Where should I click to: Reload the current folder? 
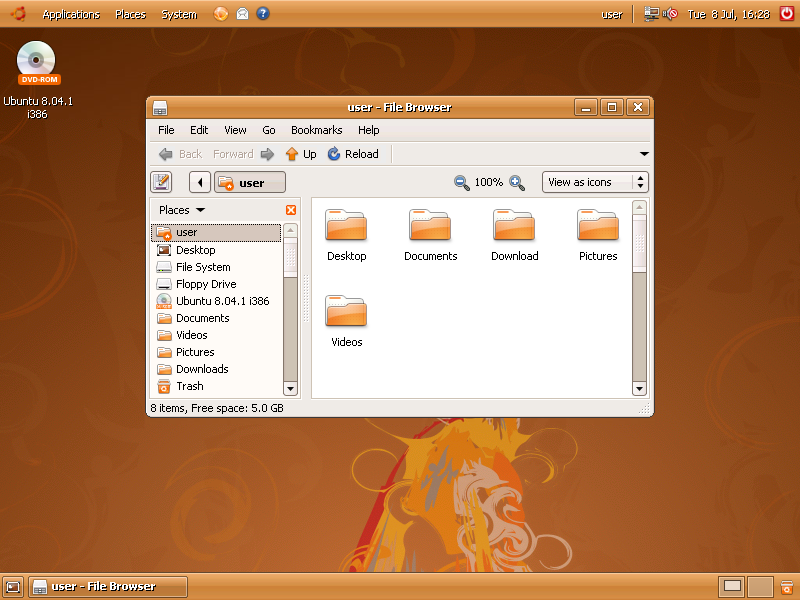pos(353,154)
